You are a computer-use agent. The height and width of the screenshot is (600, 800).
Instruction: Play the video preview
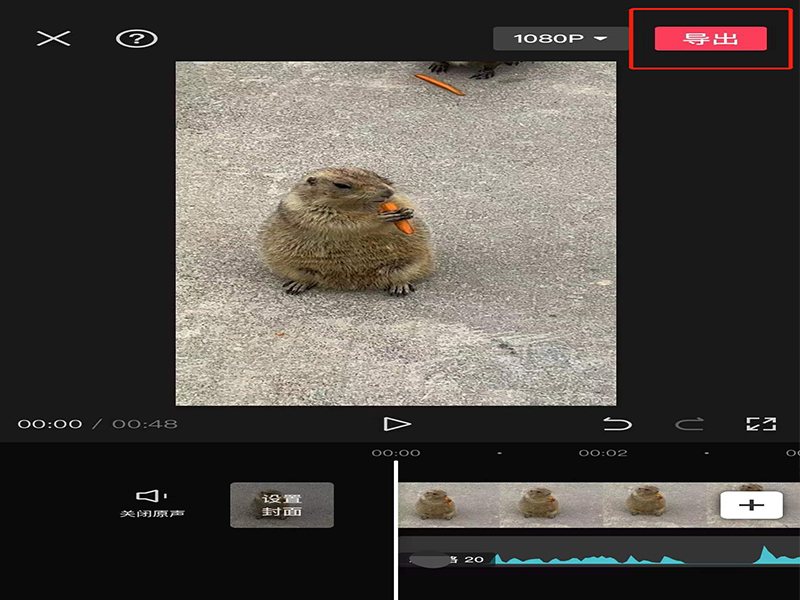[x=397, y=424]
